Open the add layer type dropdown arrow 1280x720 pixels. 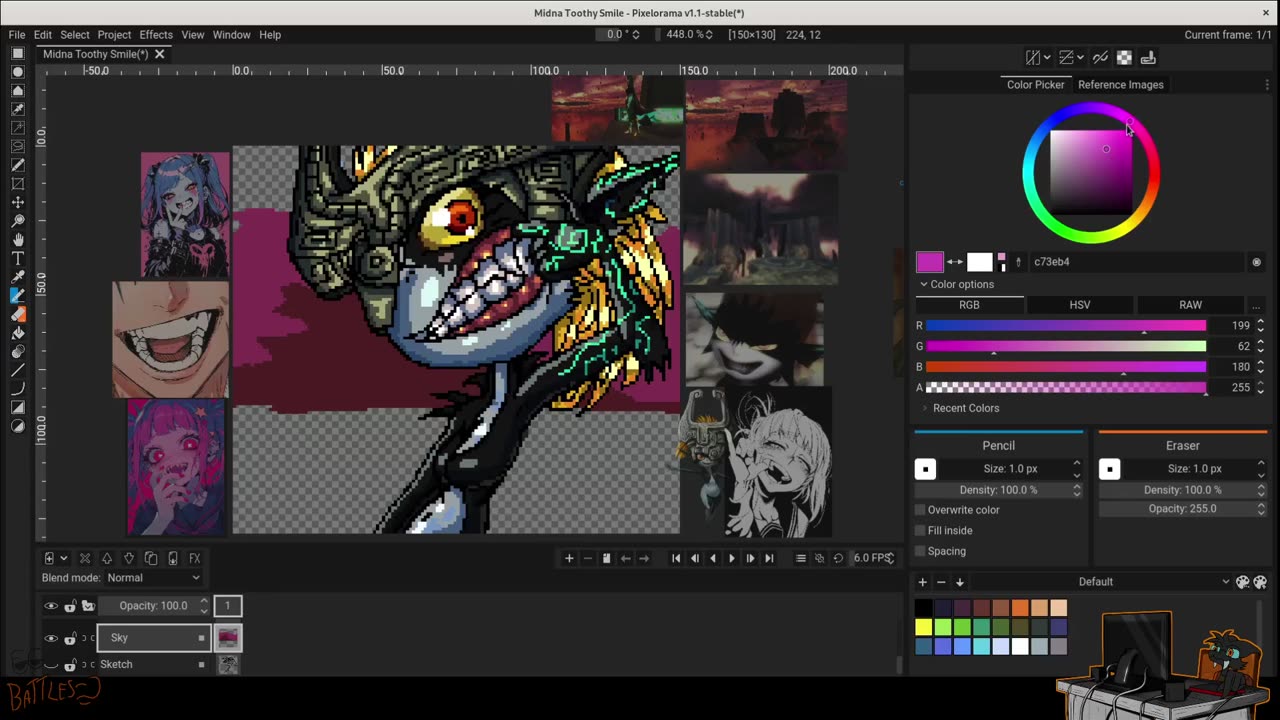(64, 558)
